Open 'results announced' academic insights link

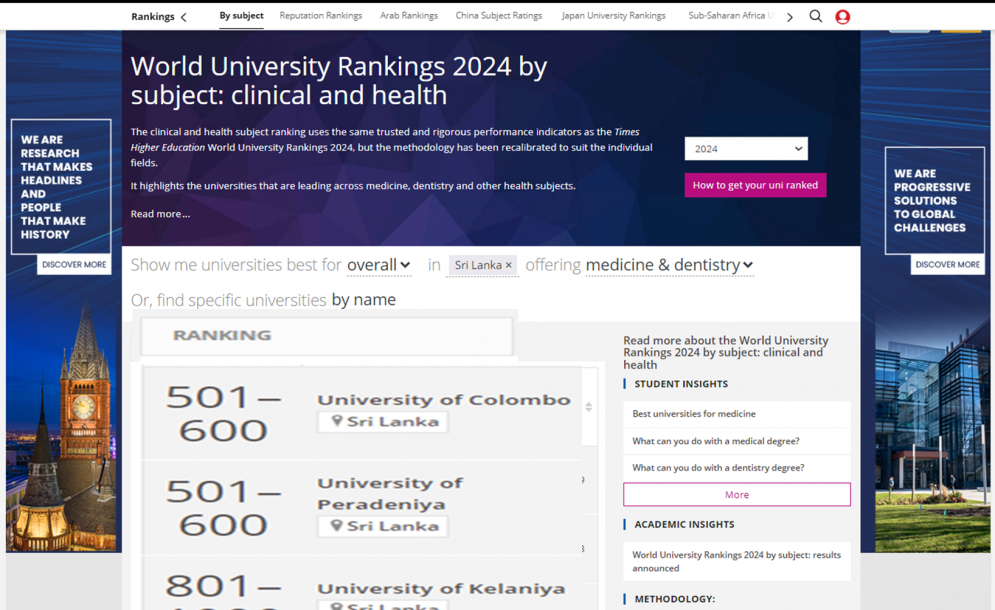pyautogui.click(x=736, y=561)
